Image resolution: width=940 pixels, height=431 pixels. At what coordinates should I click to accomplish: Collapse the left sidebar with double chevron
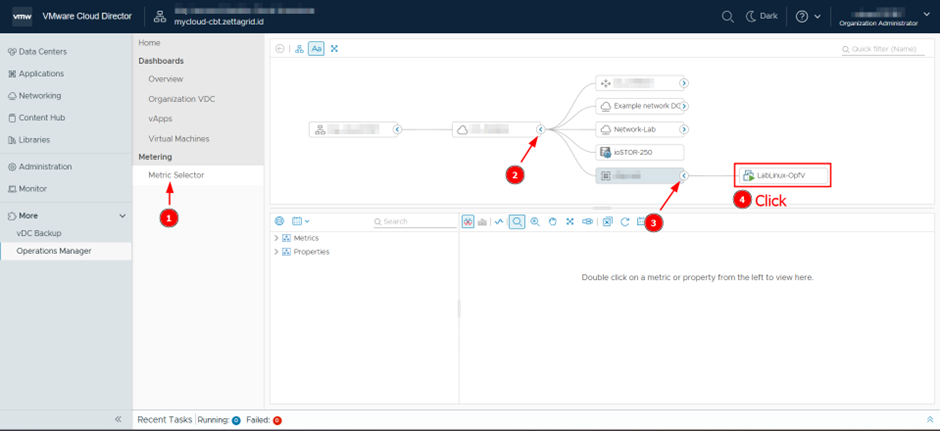(x=118, y=419)
